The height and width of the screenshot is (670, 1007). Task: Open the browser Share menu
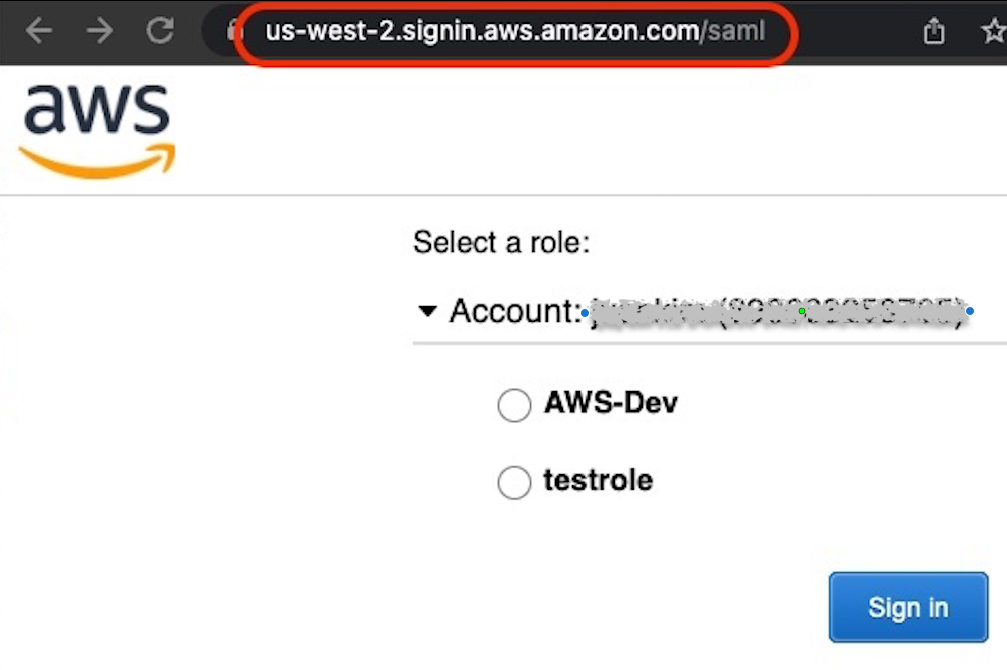pyautogui.click(x=933, y=30)
